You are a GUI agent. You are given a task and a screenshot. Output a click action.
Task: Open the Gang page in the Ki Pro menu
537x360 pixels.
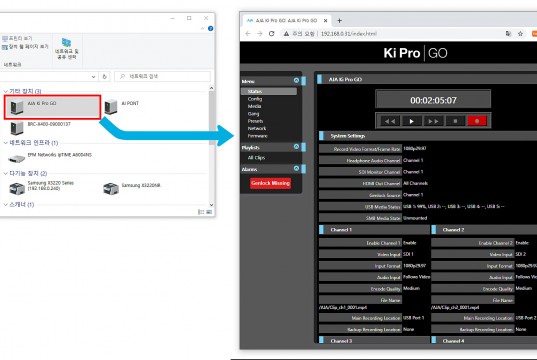253,114
